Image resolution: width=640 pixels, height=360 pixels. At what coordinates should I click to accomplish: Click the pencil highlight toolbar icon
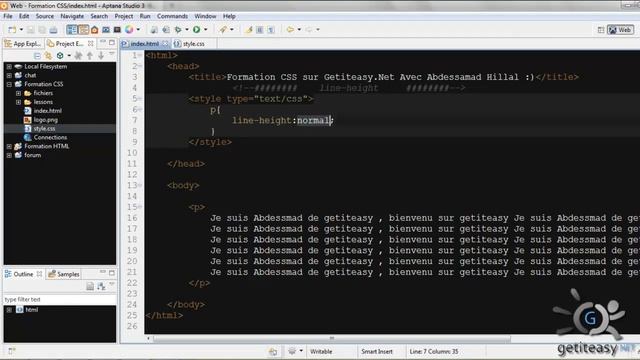249,30
